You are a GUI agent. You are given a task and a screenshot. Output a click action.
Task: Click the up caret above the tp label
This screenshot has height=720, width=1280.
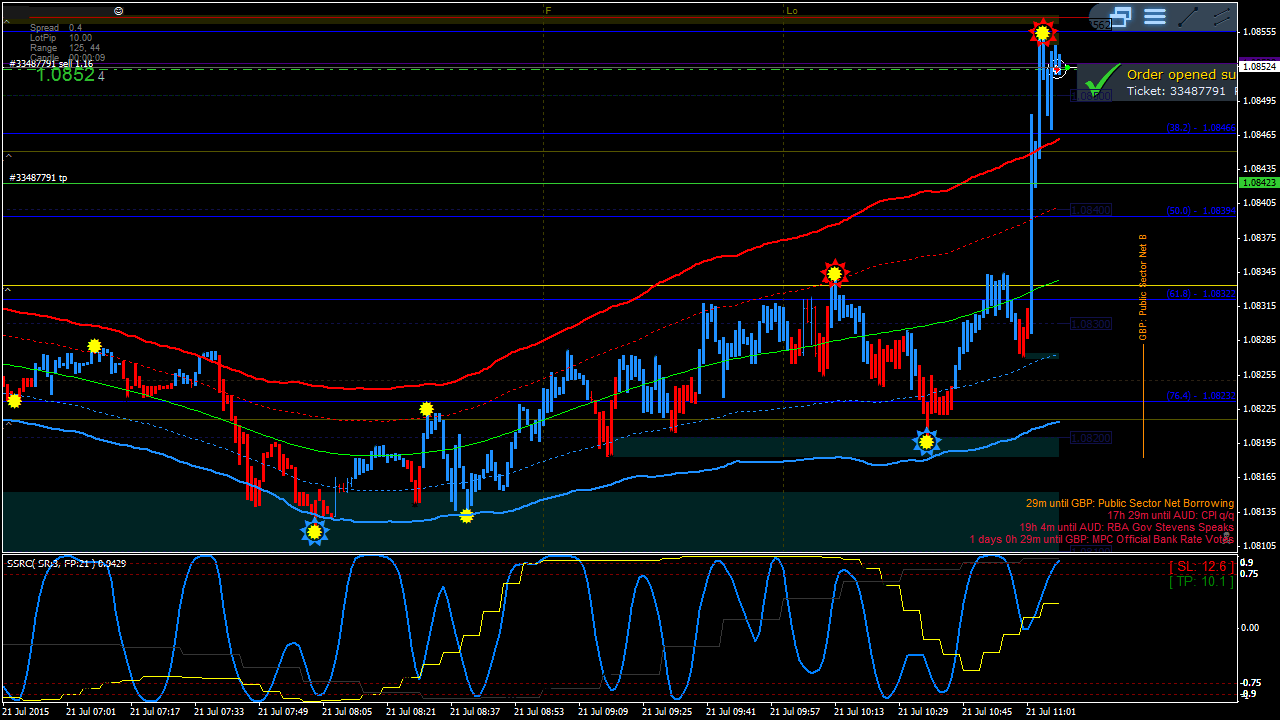(8, 155)
